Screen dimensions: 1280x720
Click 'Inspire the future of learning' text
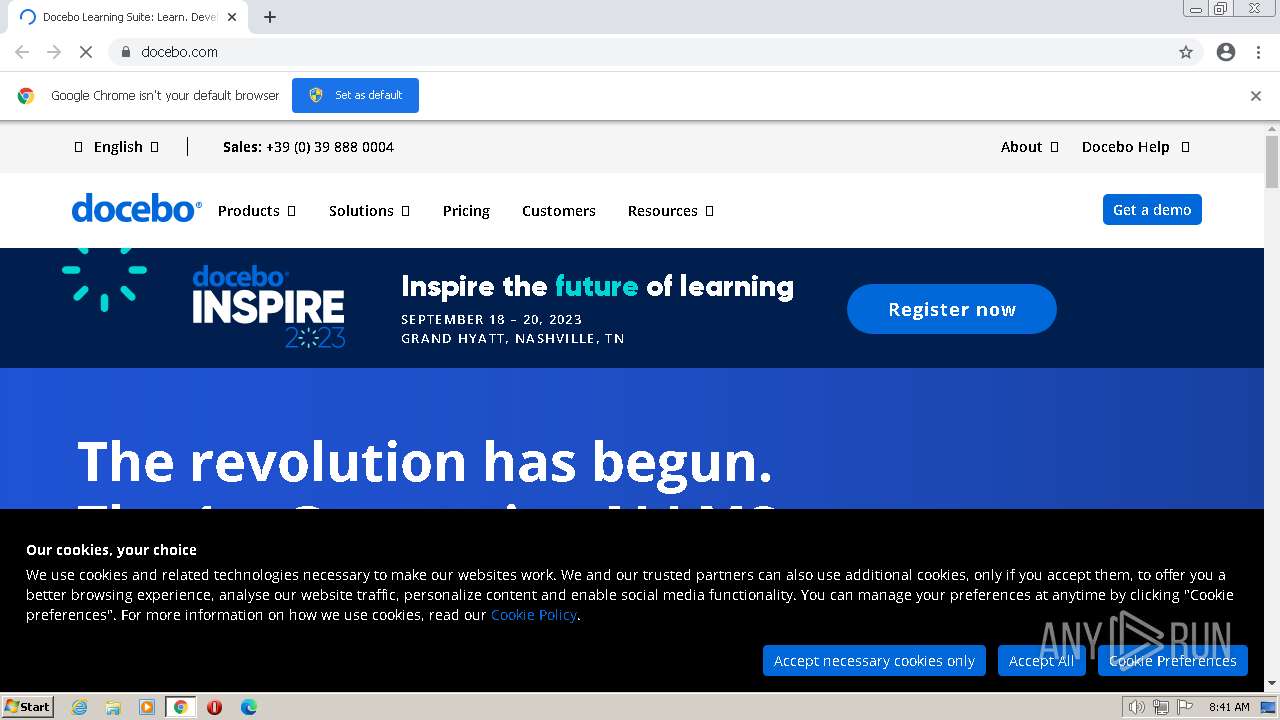[x=597, y=287]
